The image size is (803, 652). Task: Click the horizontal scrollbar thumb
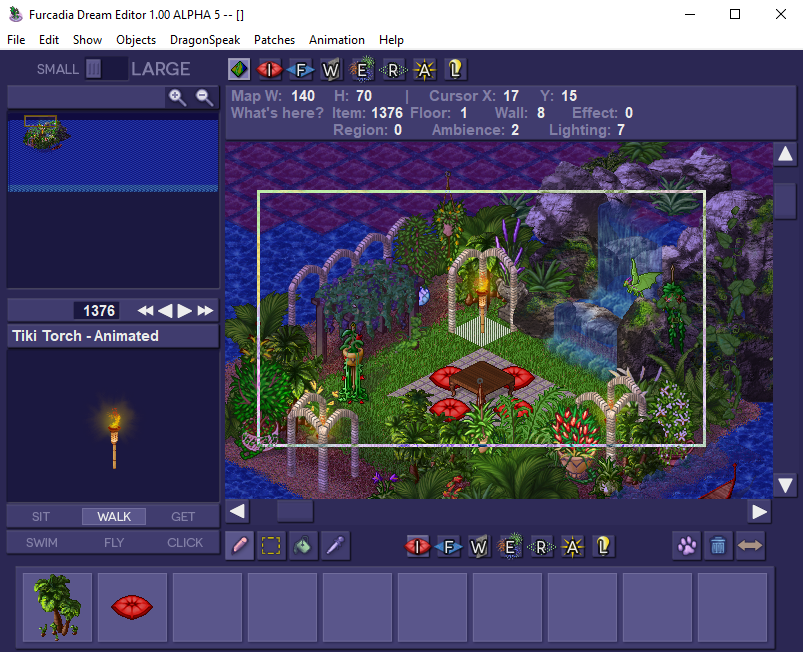tap(295, 511)
